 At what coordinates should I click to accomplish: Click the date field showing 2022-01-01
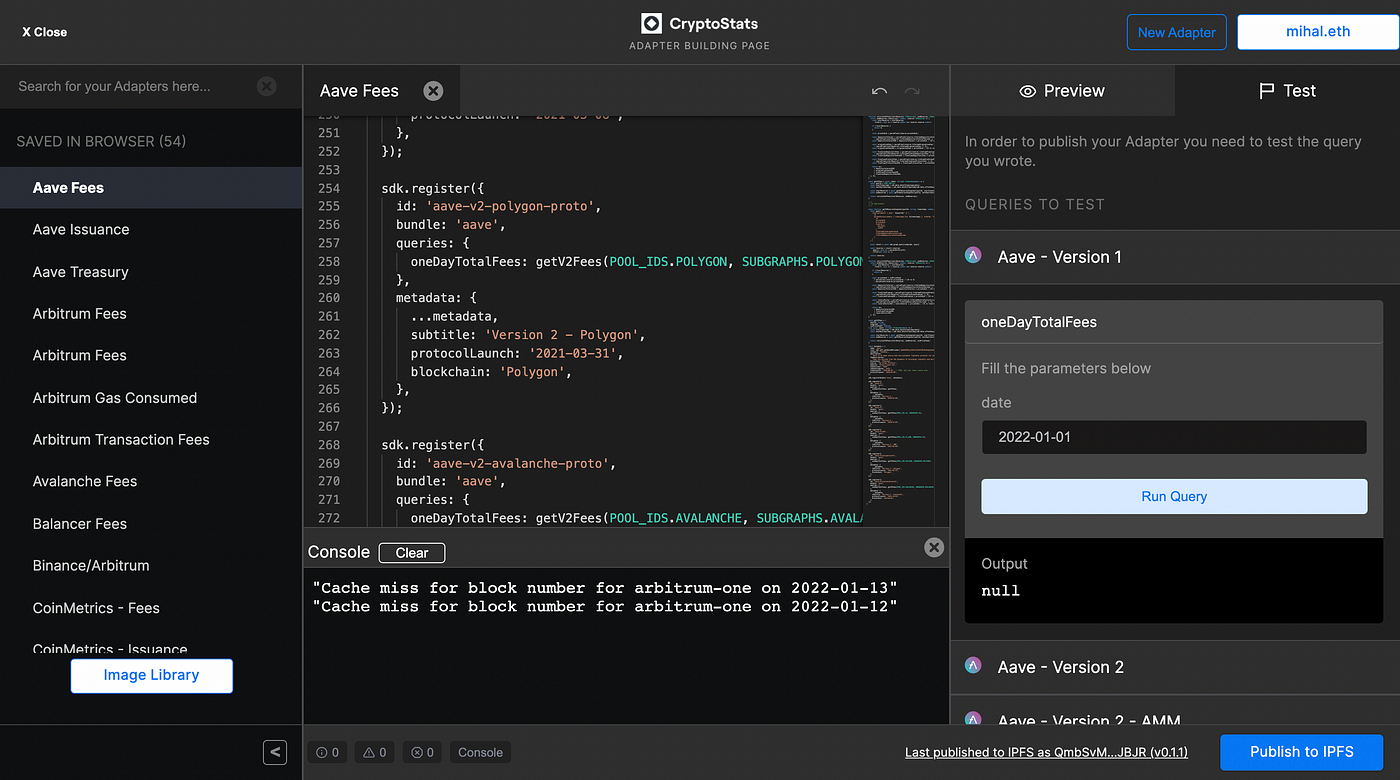point(1174,437)
